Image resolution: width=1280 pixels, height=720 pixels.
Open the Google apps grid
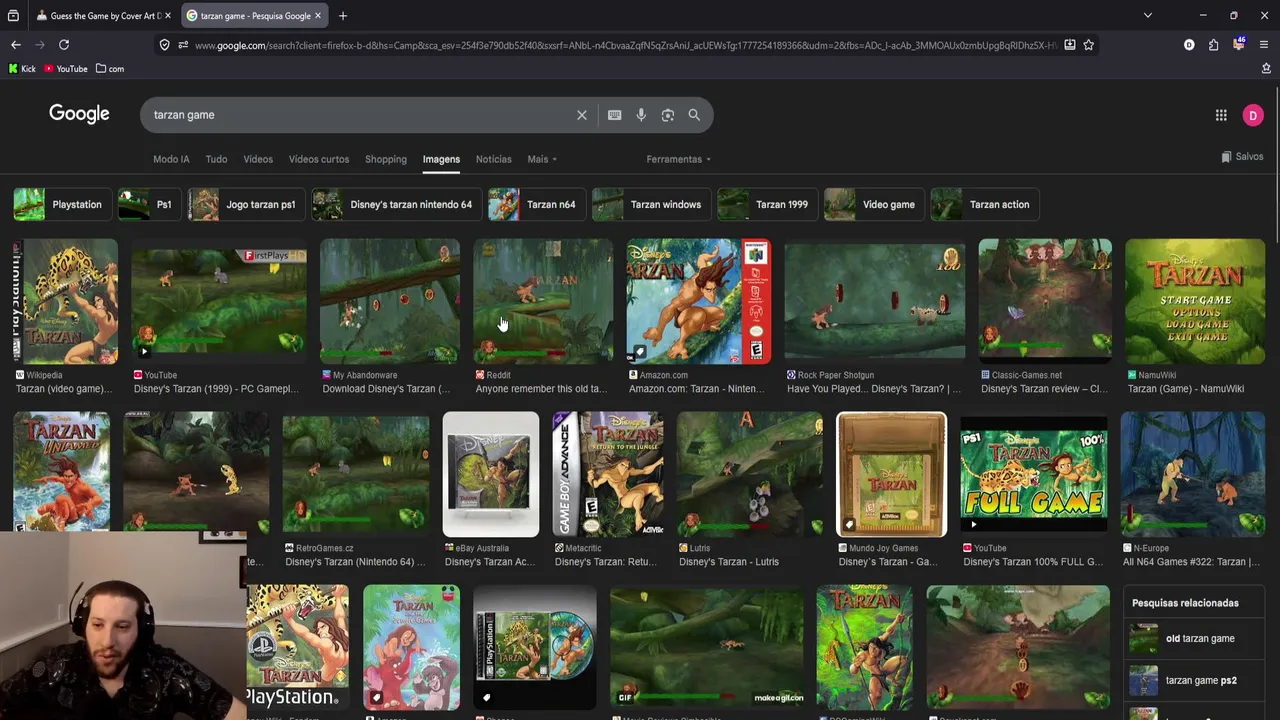1221,115
